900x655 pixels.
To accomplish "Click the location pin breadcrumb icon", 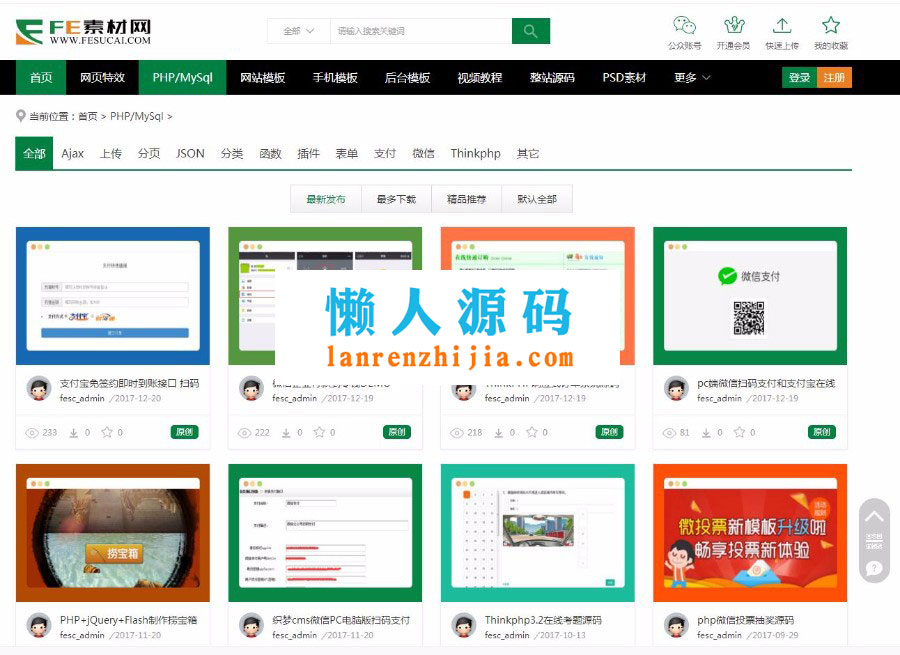I will (x=21, y=116).
